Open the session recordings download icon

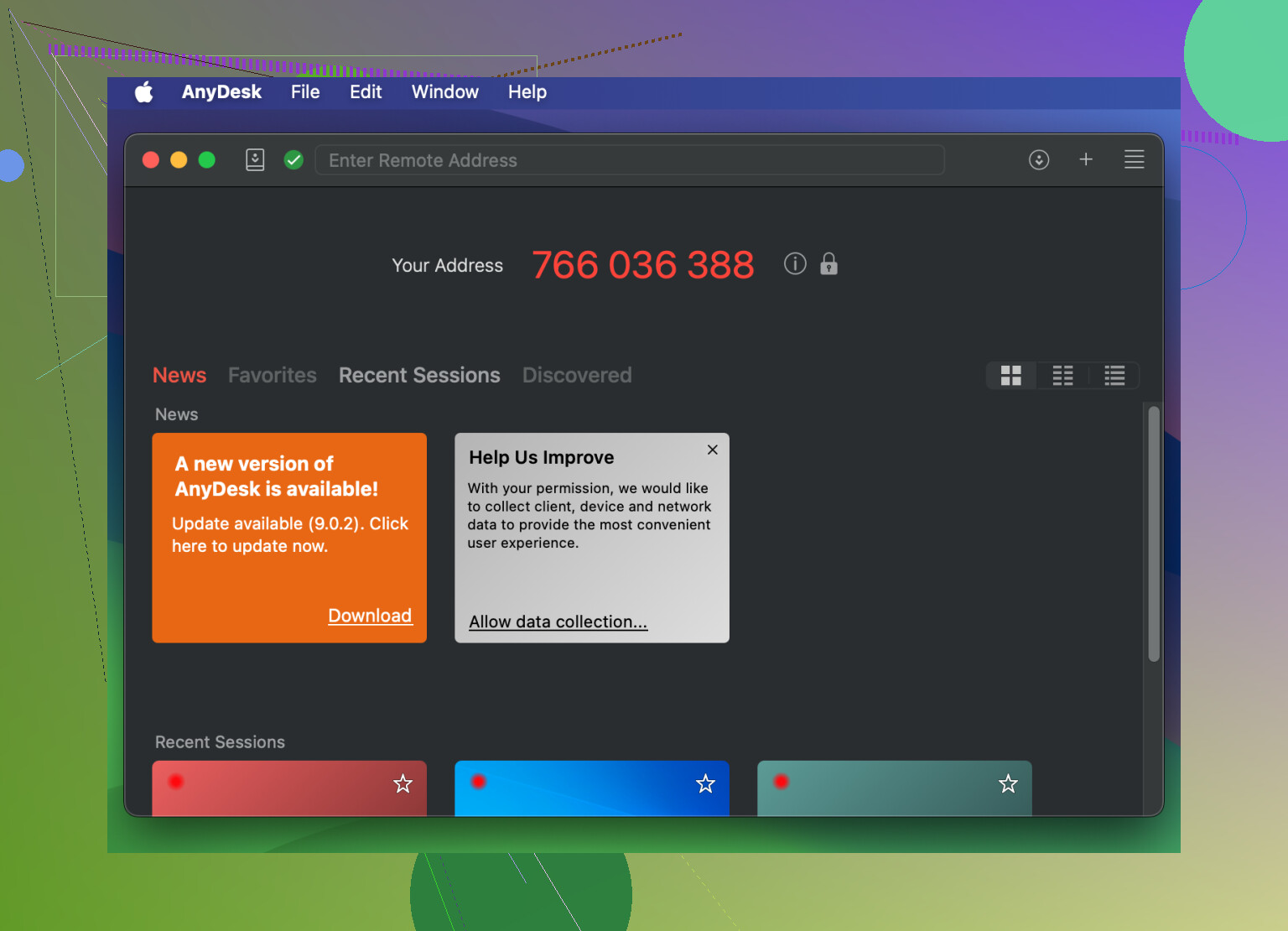point(1039,159)
